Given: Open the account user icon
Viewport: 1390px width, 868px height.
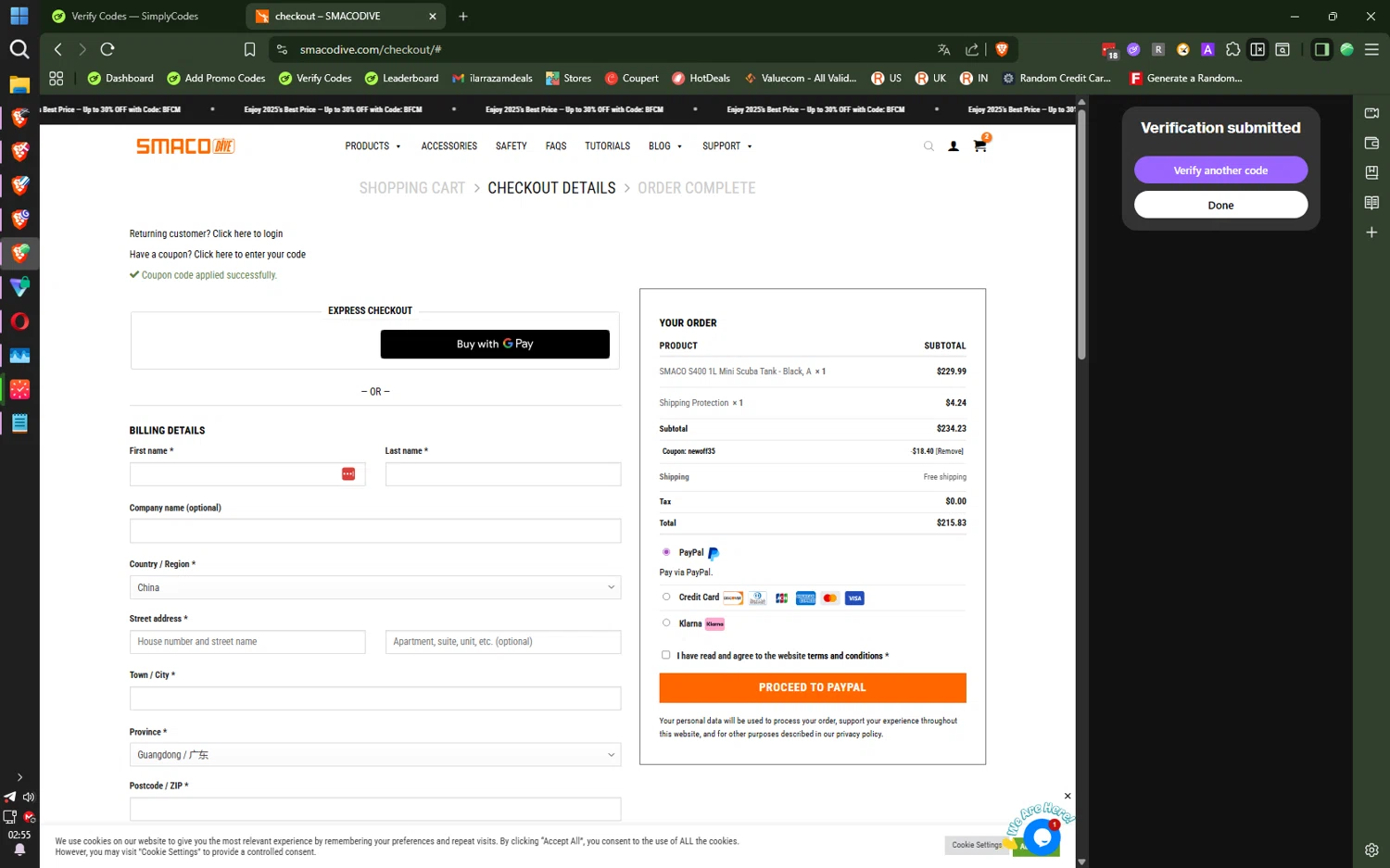Looking at the screenshot, I should tap(954, 146).
